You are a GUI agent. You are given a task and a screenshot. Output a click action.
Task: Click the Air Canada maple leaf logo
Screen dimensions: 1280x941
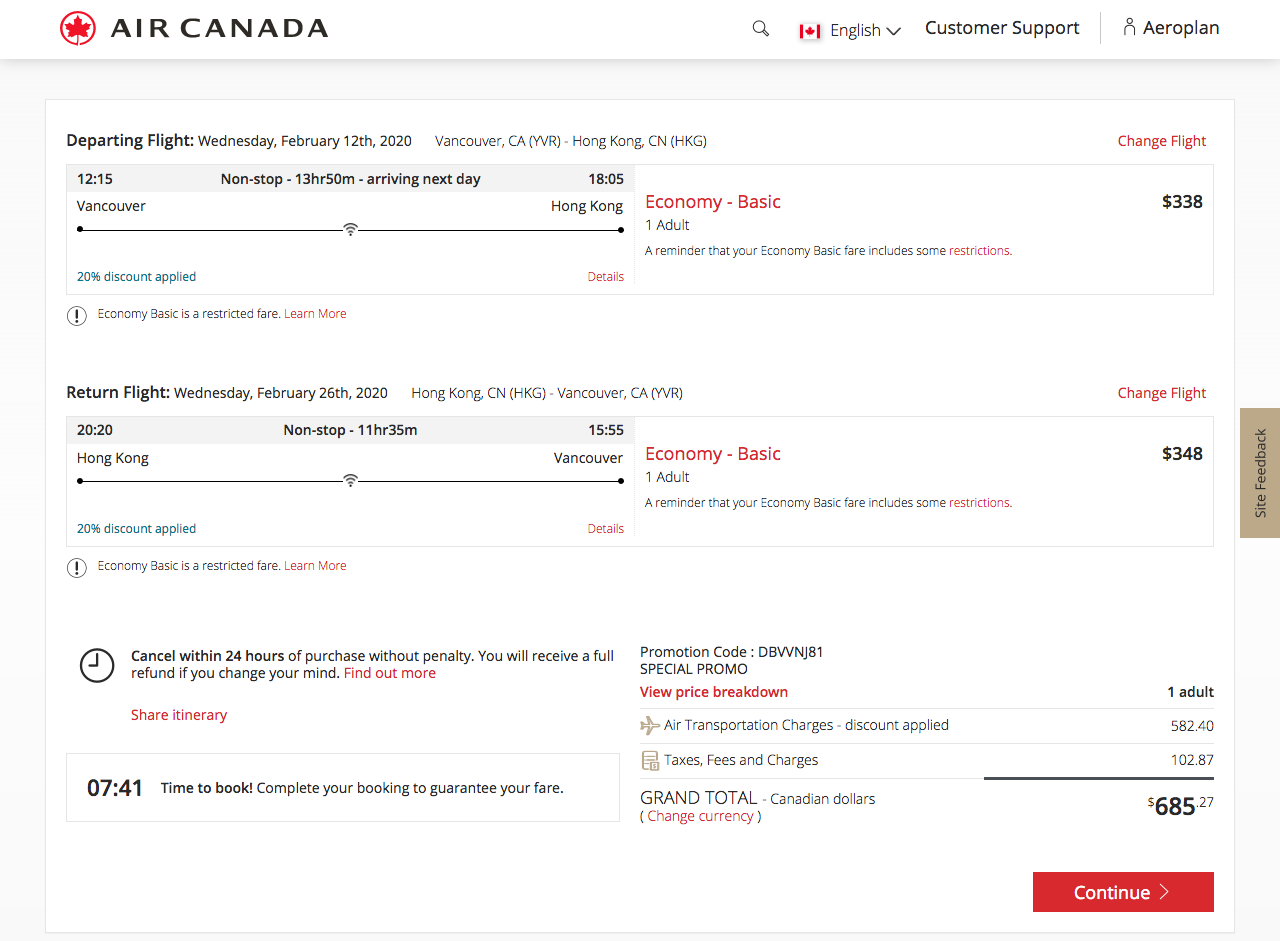[x=78, y=28]
